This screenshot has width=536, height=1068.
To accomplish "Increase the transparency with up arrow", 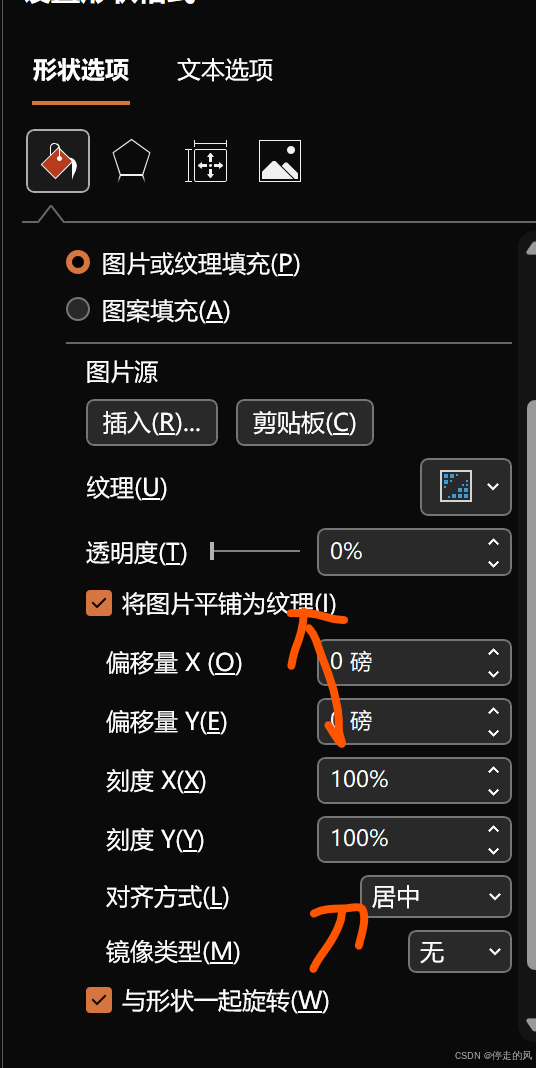I will [x=494, y=543].
